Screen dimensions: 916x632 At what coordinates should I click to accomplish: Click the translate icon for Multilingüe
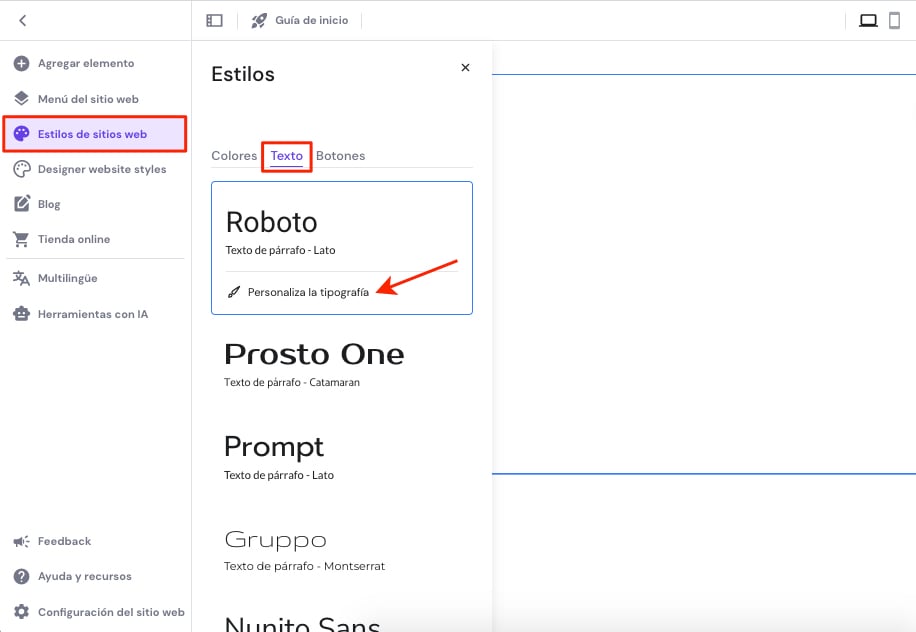coord(22,278)
